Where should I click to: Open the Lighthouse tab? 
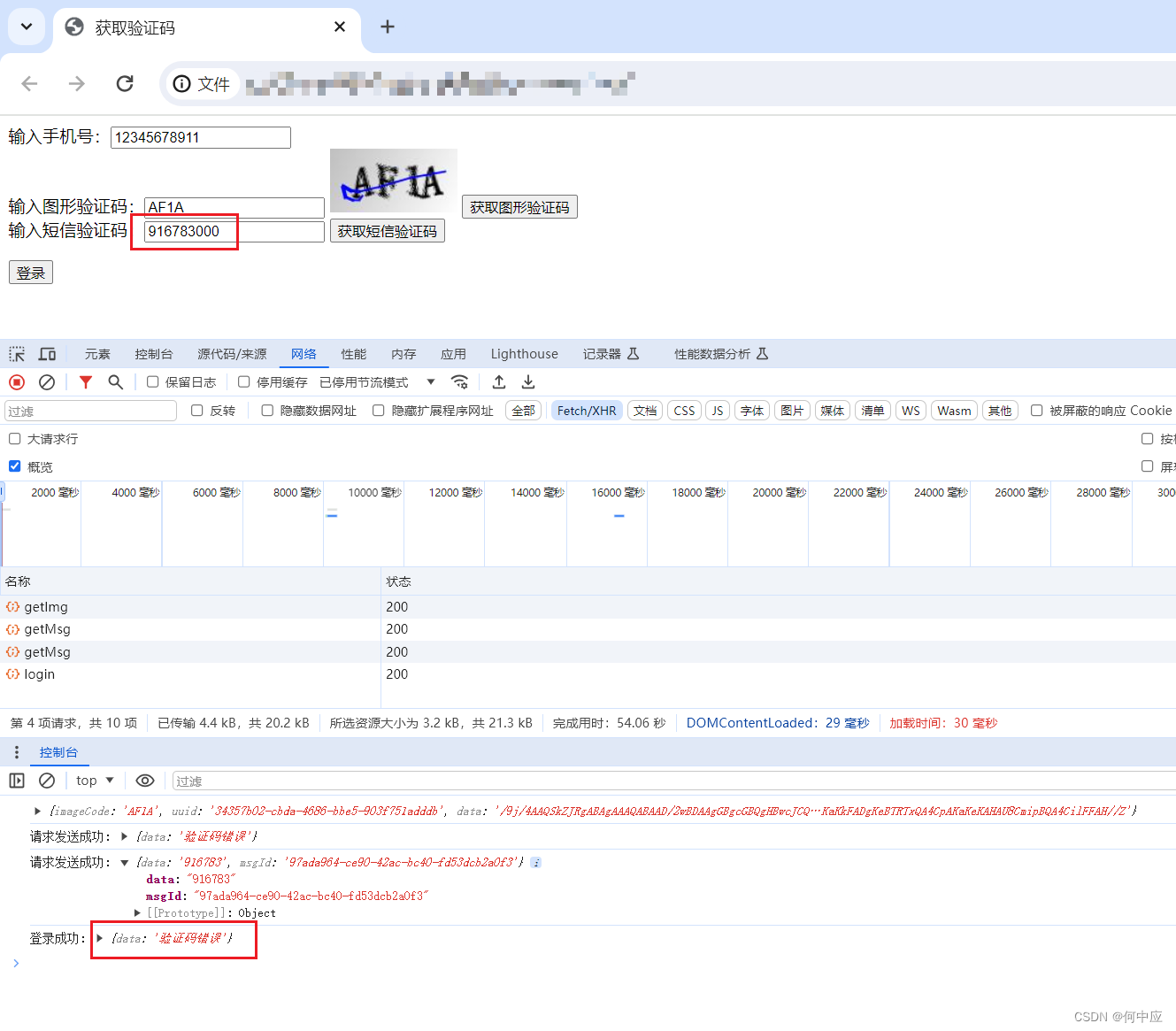525,354
